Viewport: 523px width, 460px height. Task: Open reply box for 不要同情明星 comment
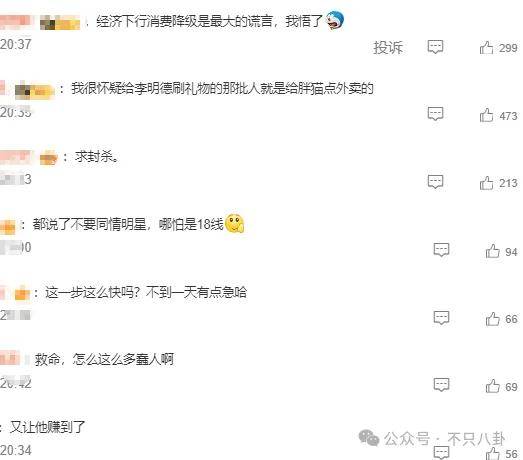pos(441,250)
